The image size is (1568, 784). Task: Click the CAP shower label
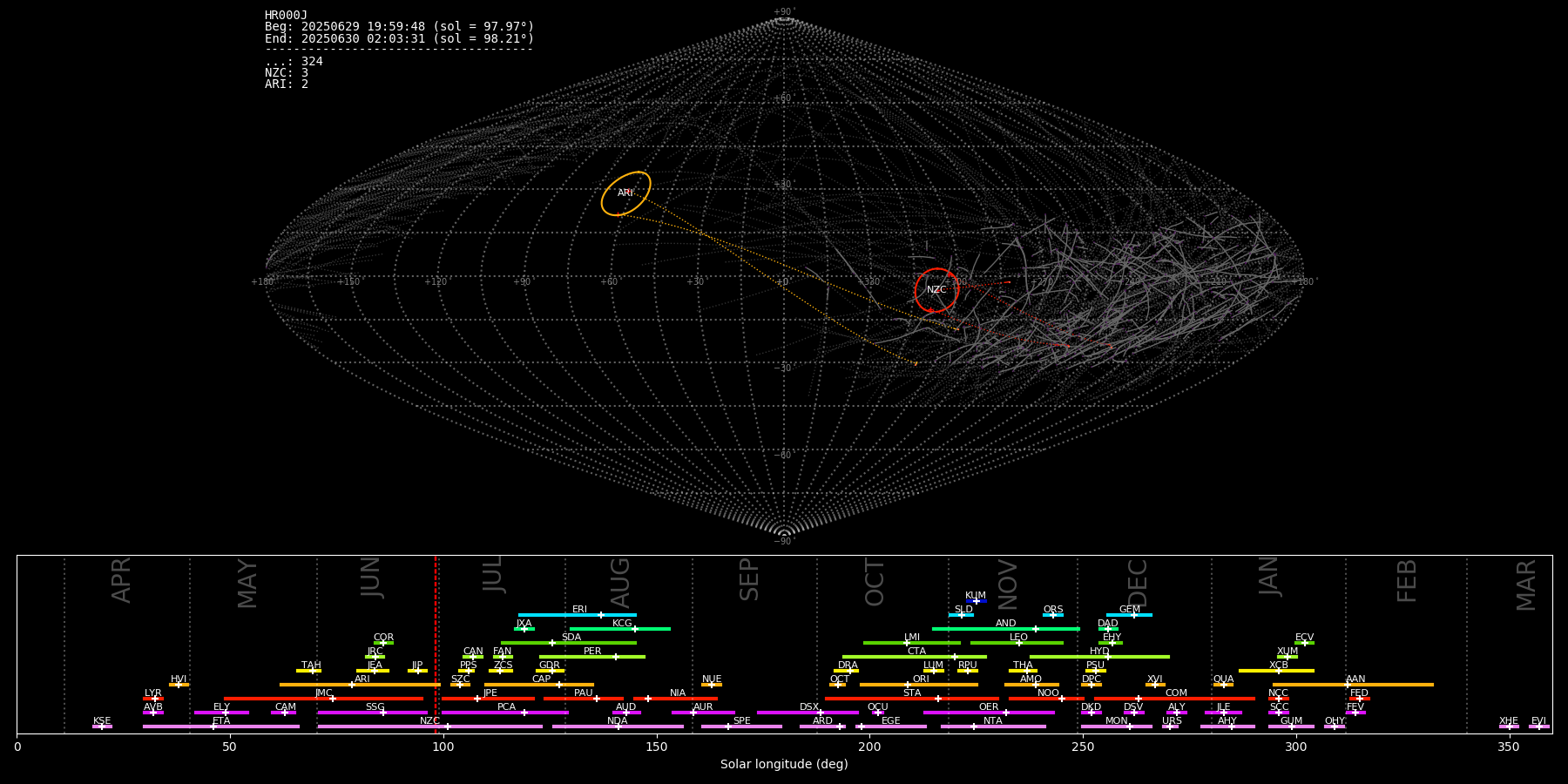pyautogui.click(x=542, y=679)
